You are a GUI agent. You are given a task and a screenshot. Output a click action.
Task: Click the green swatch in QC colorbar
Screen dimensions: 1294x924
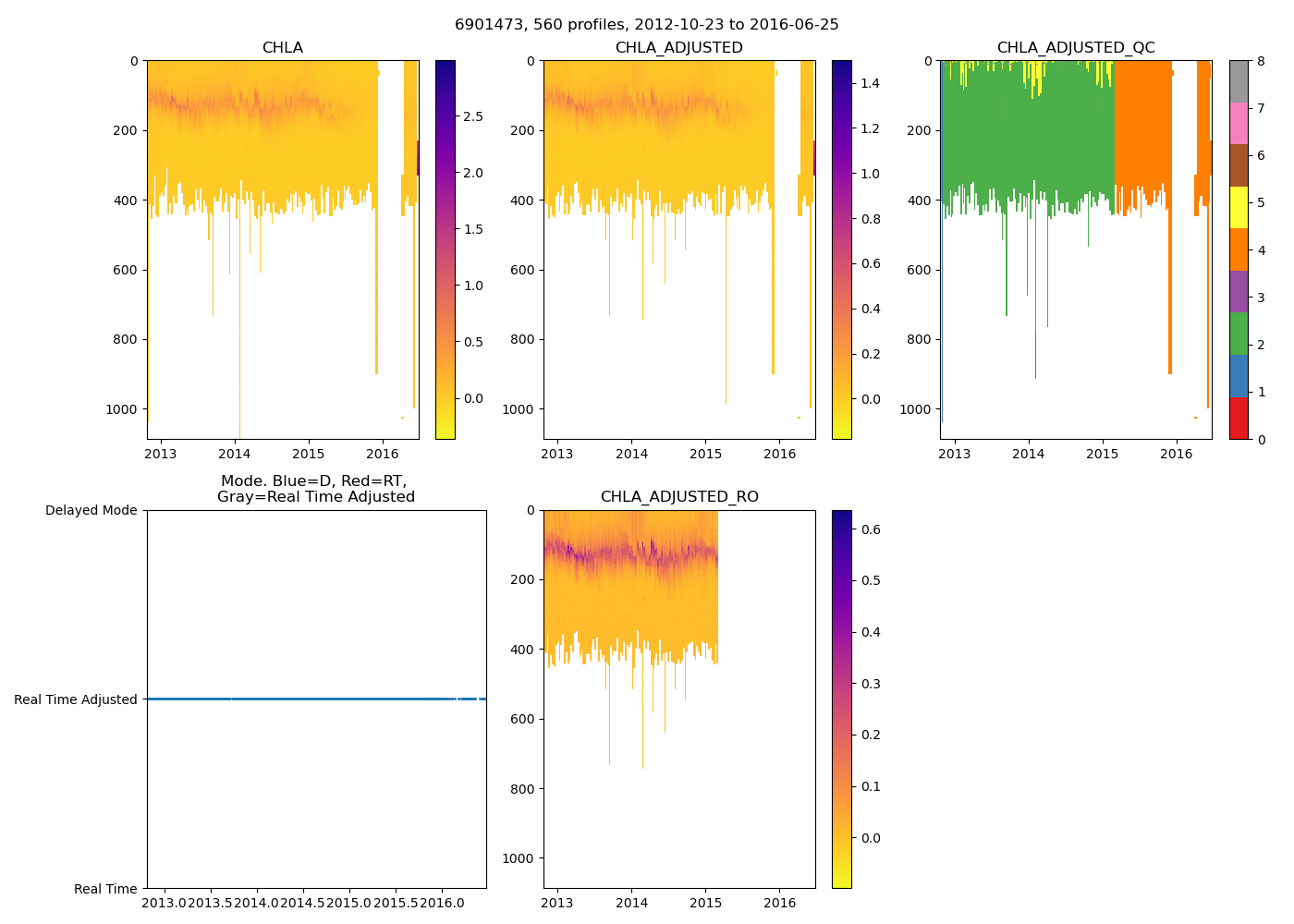coord(1239,334)
